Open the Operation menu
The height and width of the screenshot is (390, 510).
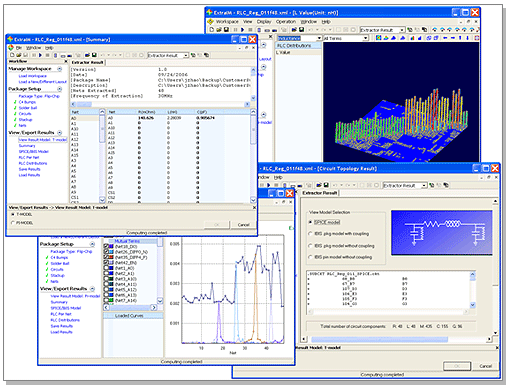pyautogui.click(x=286, y=22)
